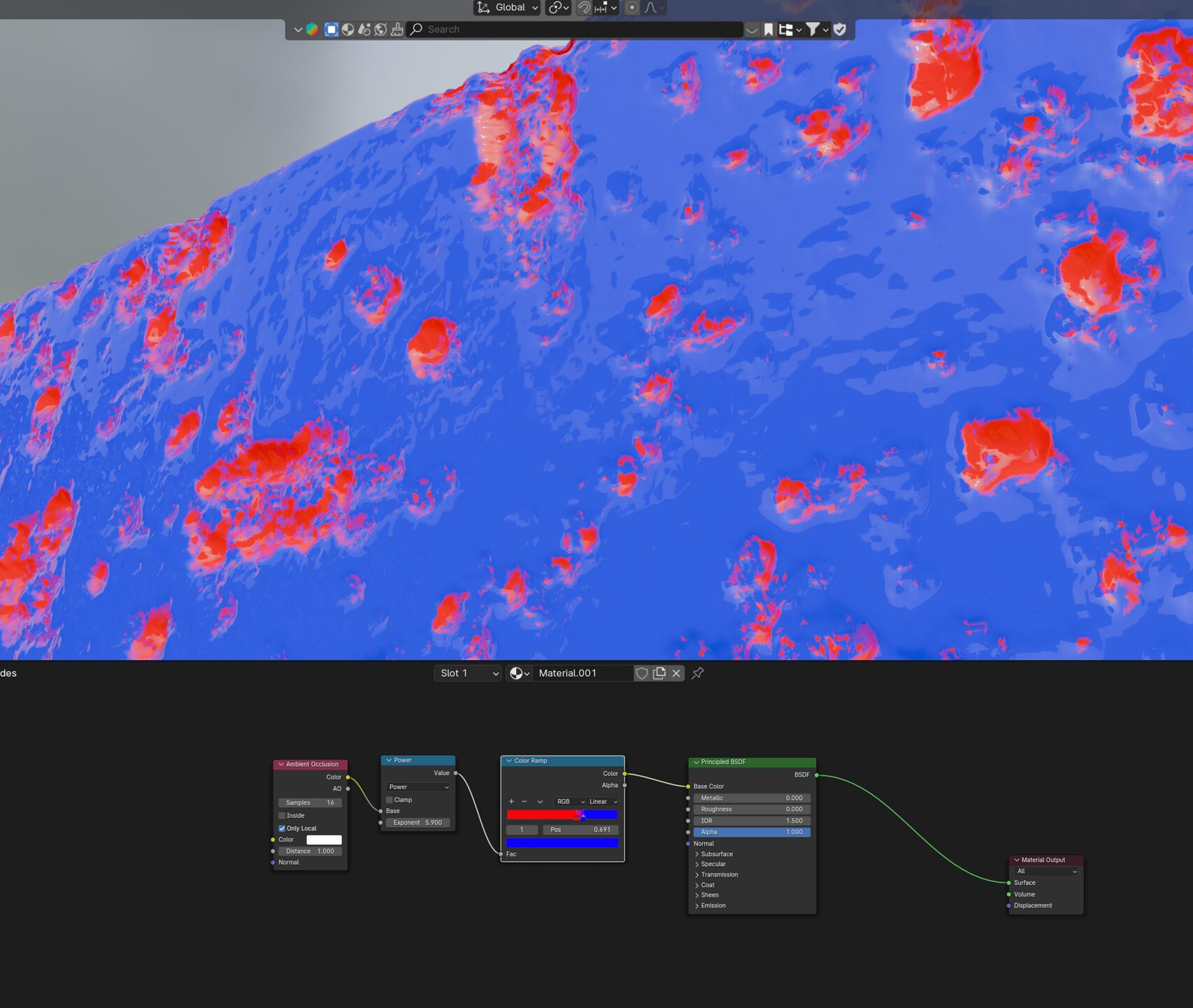Open the RGB color mode dropdown in Color Ramp
The image size is (1193, 1008).
[x=570, y=802]
